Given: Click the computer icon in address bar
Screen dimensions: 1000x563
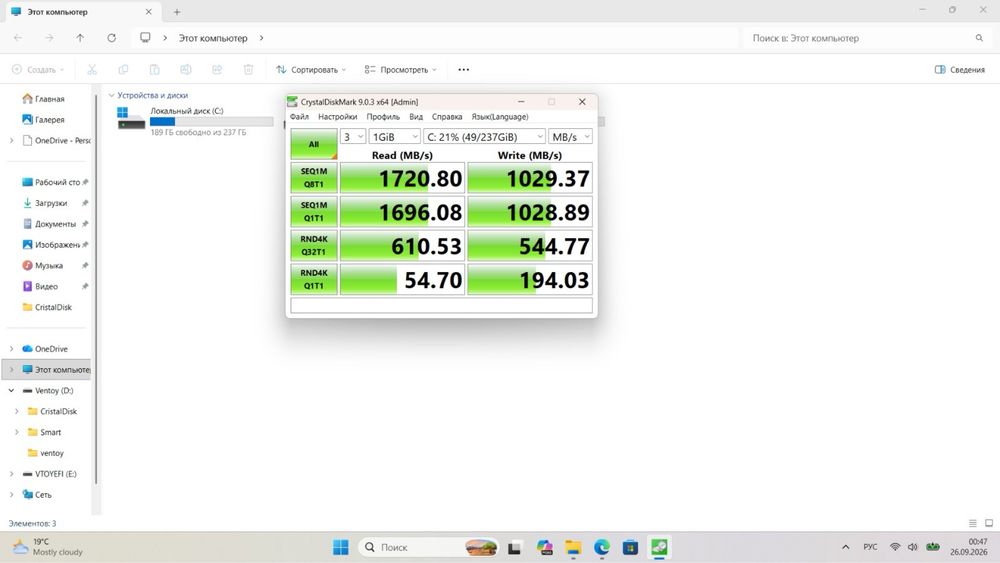Looking at the screenshot, I should click(x=145, y=38).
